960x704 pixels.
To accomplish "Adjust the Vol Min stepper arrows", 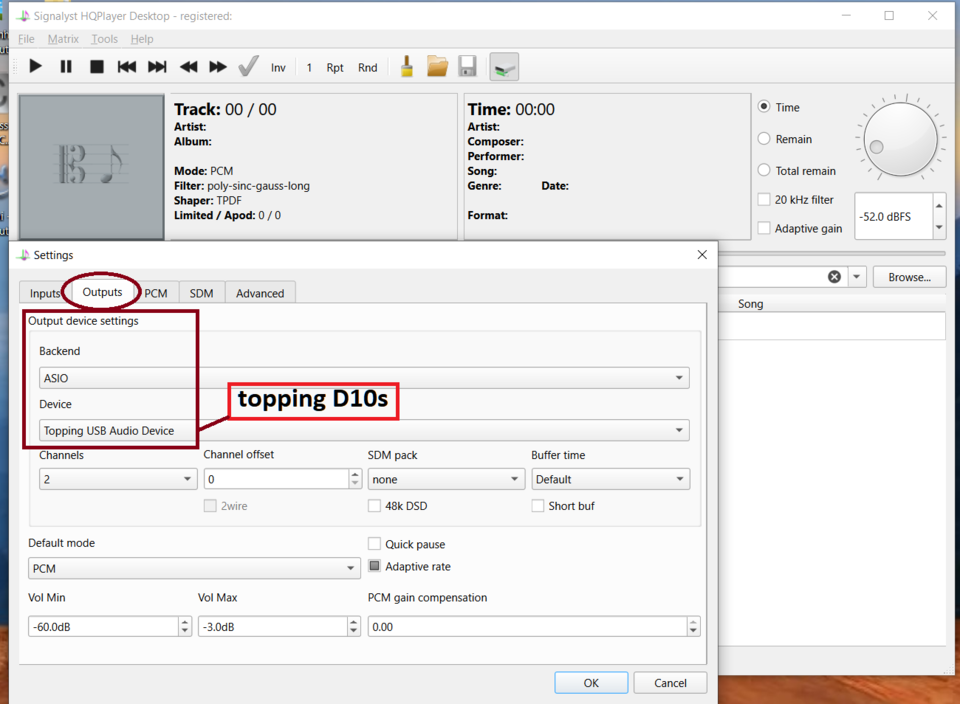I will click(185, 626).
